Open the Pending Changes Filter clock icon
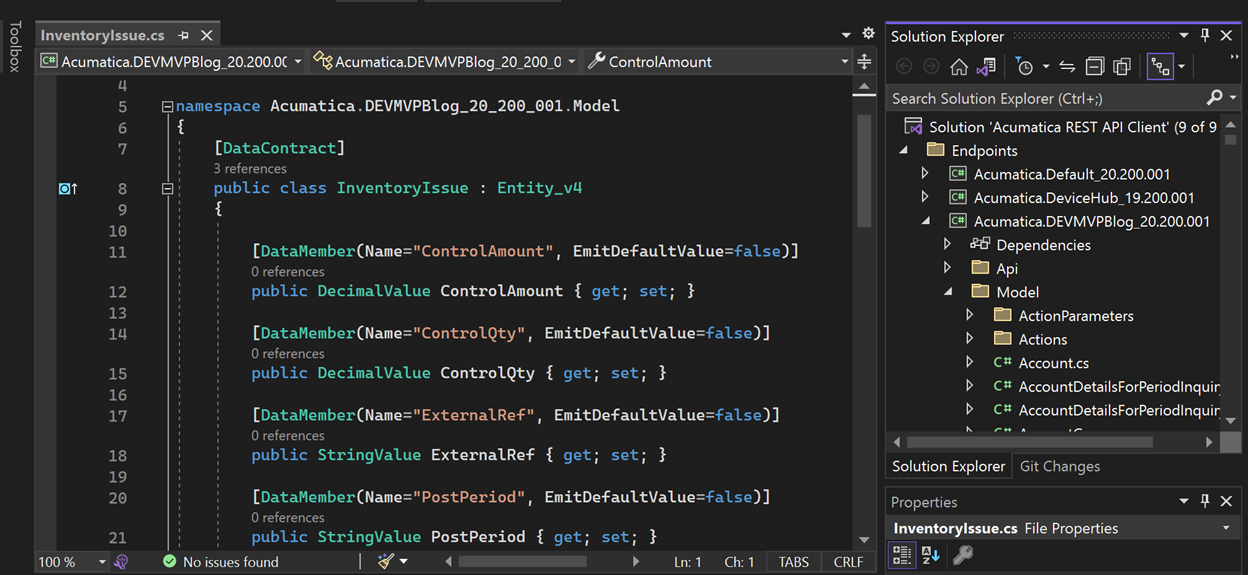Screen dimensions: 1248x575 (1024, 67)
